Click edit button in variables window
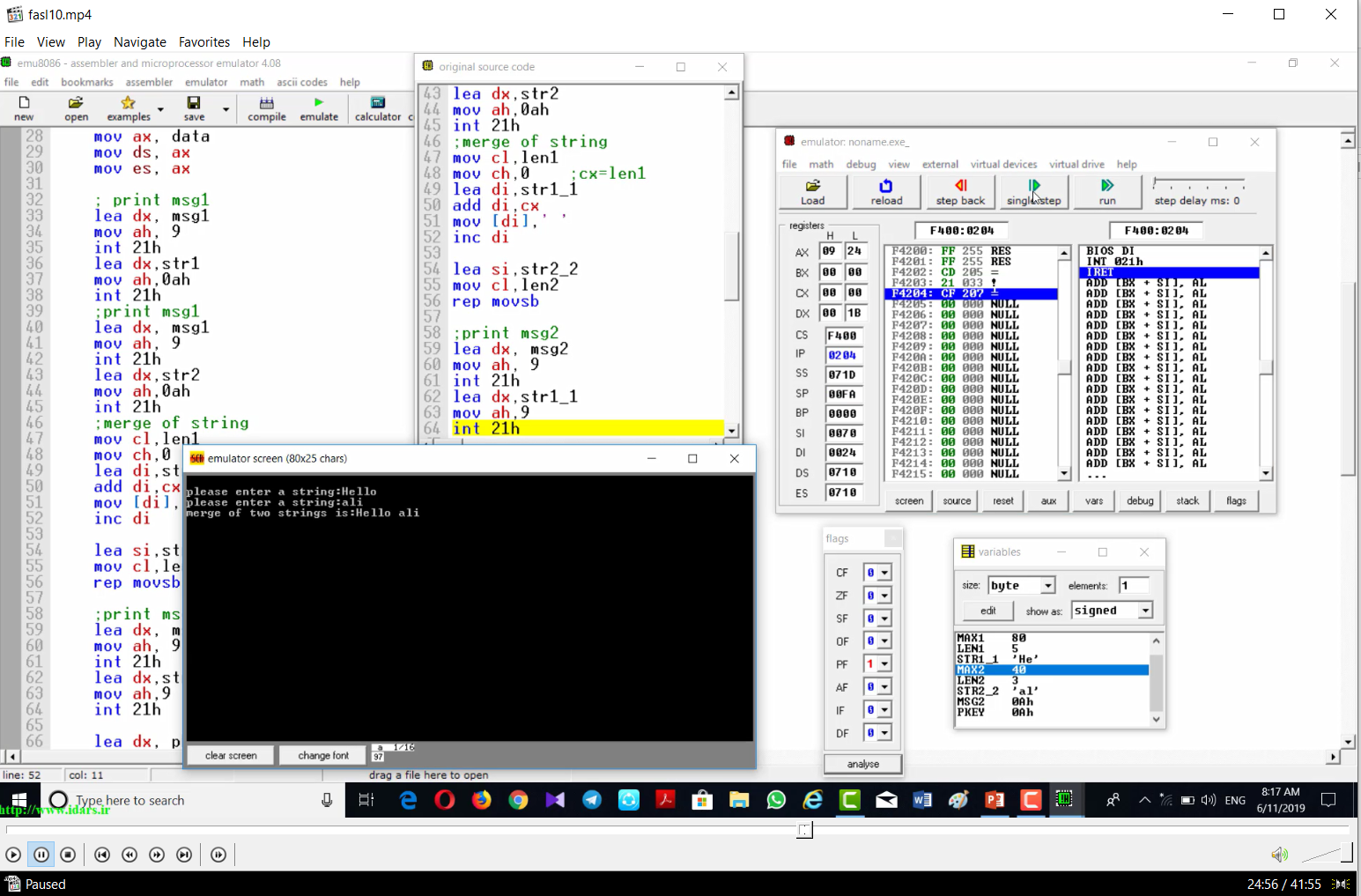The width and height of the screenshot is (1361, 896). click(x=988, y=611)
